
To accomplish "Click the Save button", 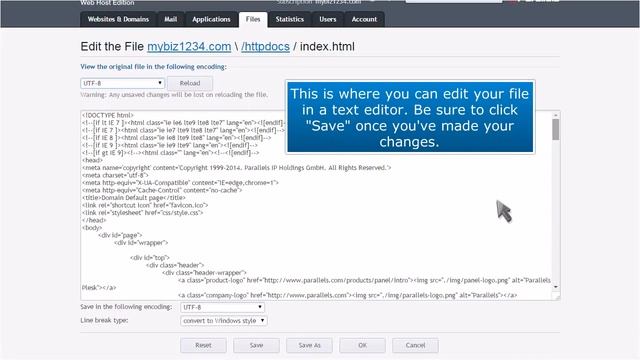I will [256, 345].
